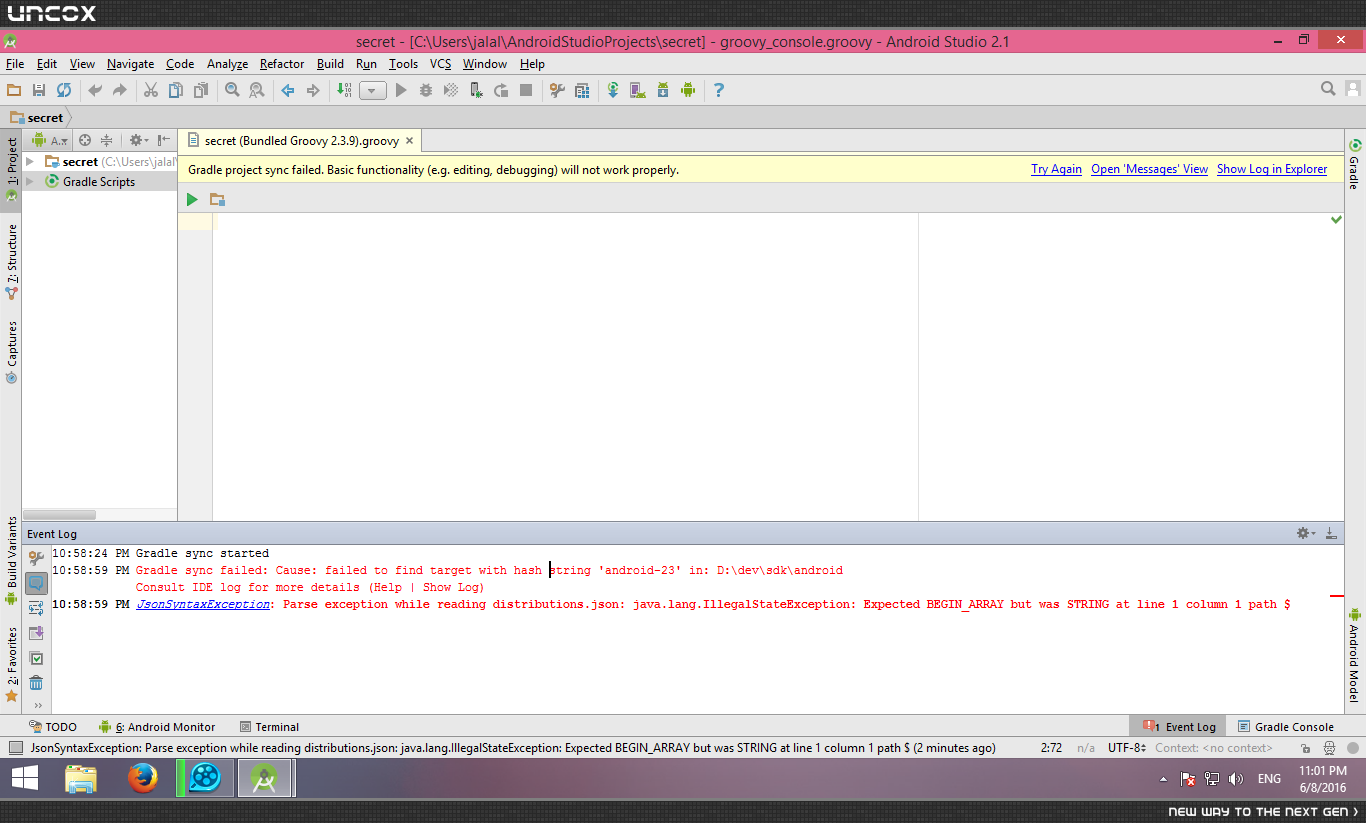Click the Cut scissors icon
The width and height of the screenshot is (1366, 823).
click(x=151, y=90)
